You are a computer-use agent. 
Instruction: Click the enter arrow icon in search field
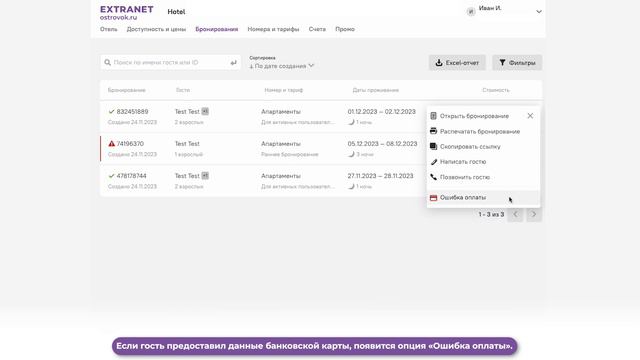(x=233, y=62)
